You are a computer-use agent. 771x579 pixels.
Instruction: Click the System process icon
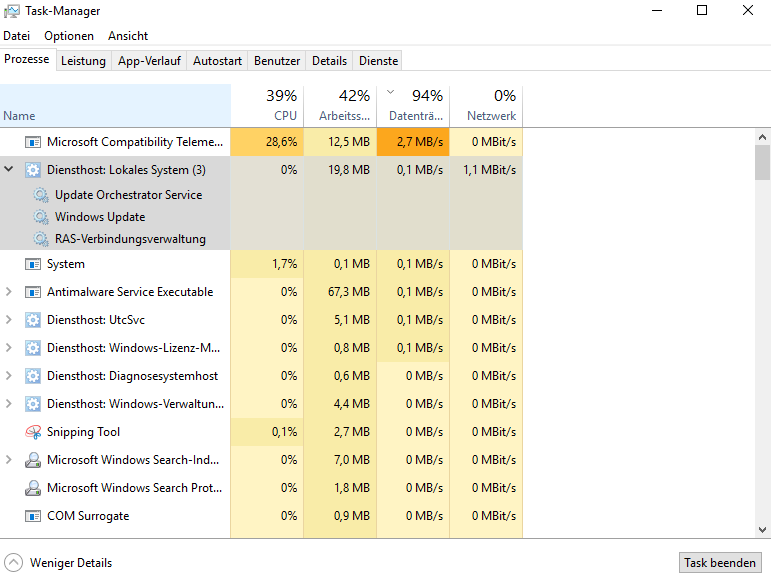point(33,265)
